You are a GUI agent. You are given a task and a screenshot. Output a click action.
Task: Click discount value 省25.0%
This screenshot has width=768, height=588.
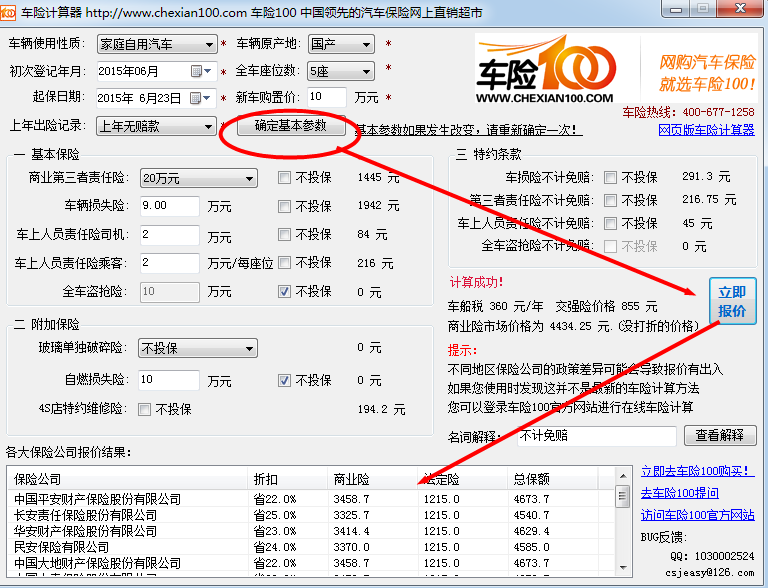[275, 515]
